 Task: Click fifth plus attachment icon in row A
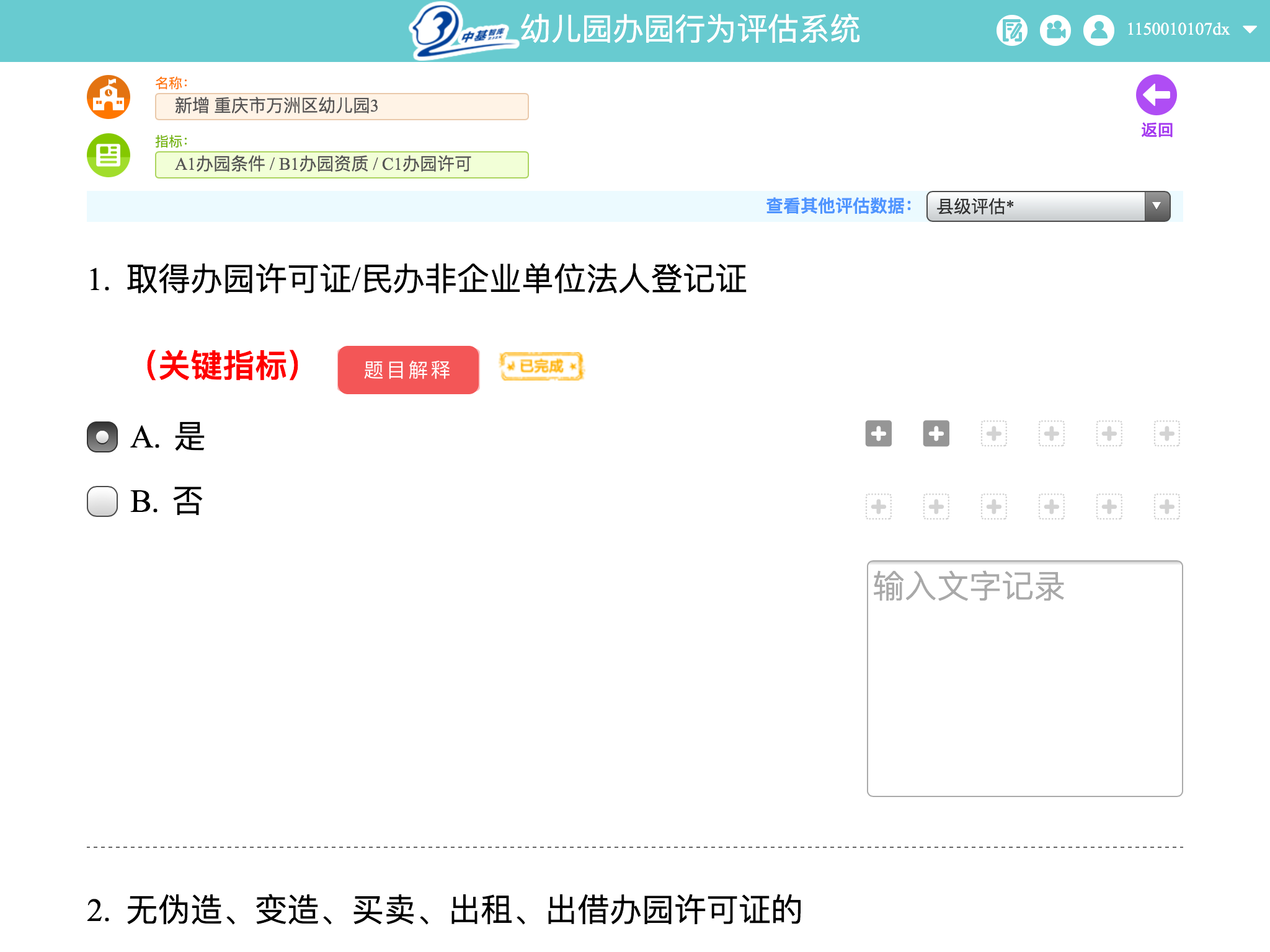tap(1109, 433)
